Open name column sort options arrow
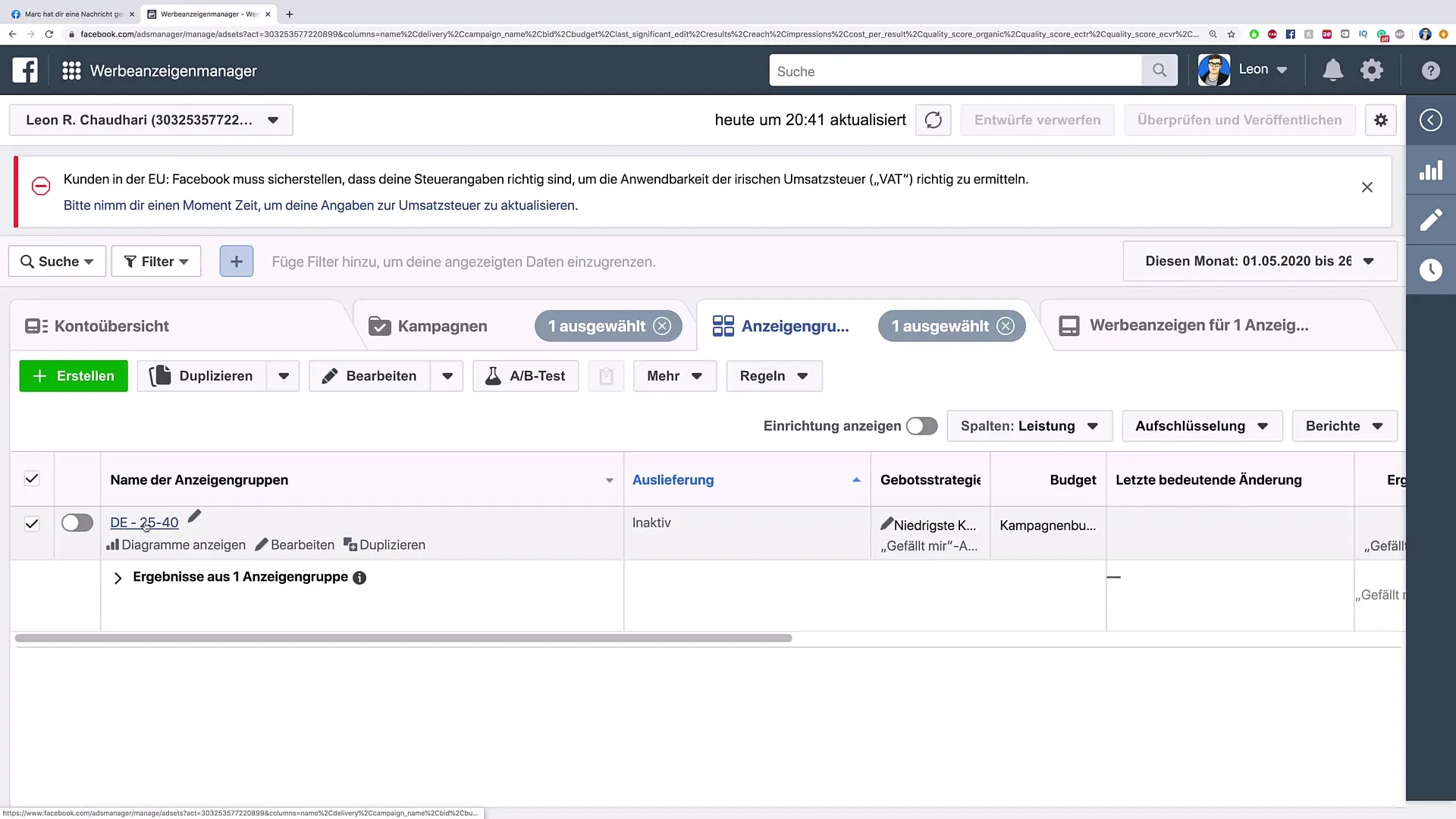This screenshot has height=819, width=1456. [x=609, y=480]
